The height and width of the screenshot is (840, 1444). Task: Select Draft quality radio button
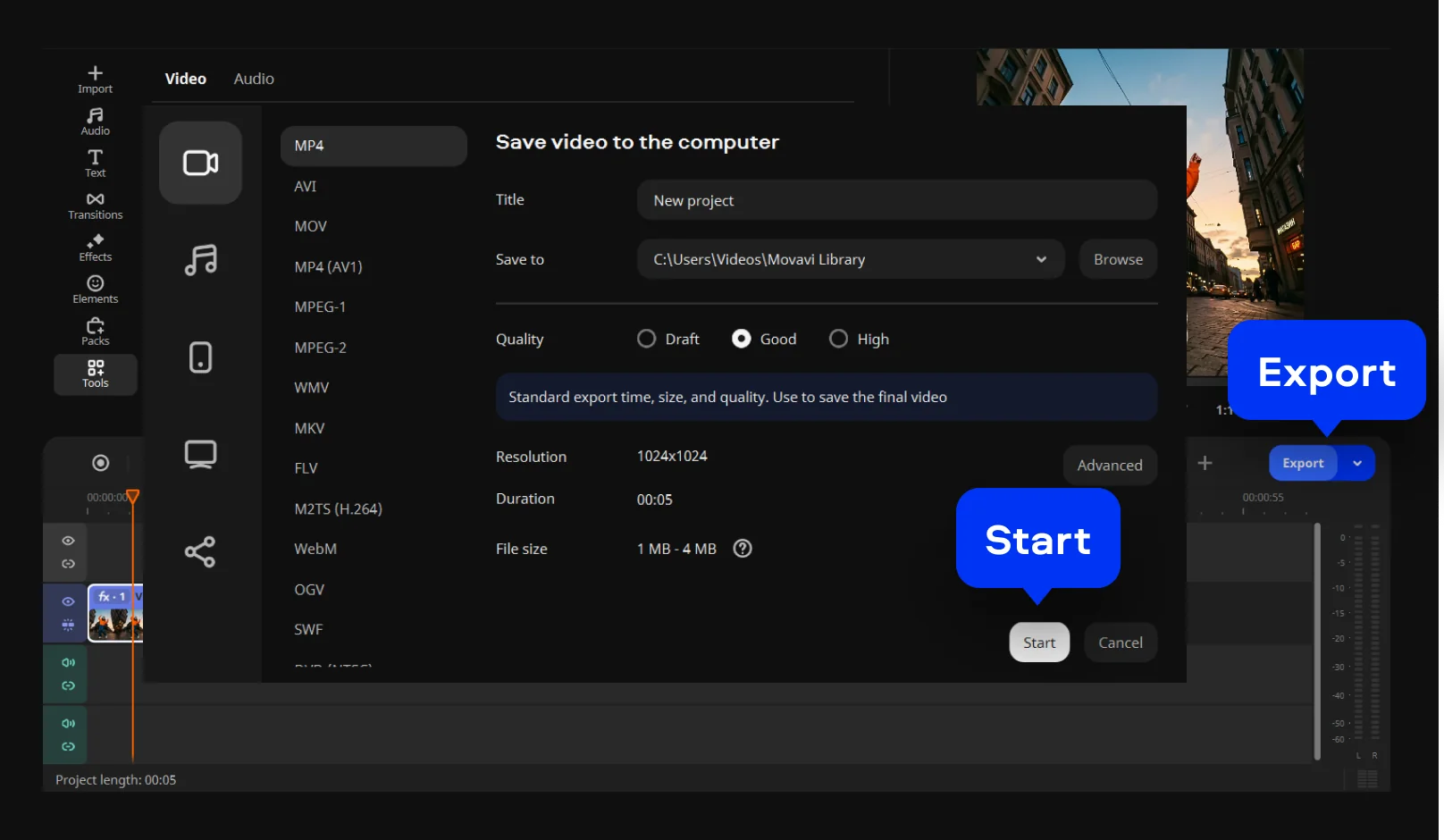click(646, 339)
